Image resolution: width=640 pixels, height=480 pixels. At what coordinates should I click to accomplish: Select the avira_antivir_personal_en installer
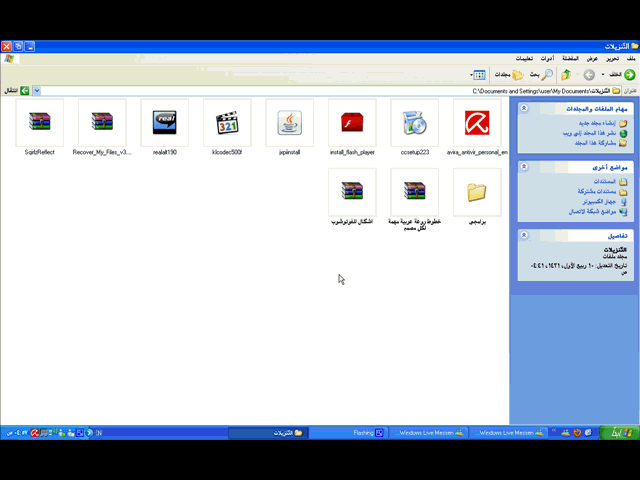(477, 122)
